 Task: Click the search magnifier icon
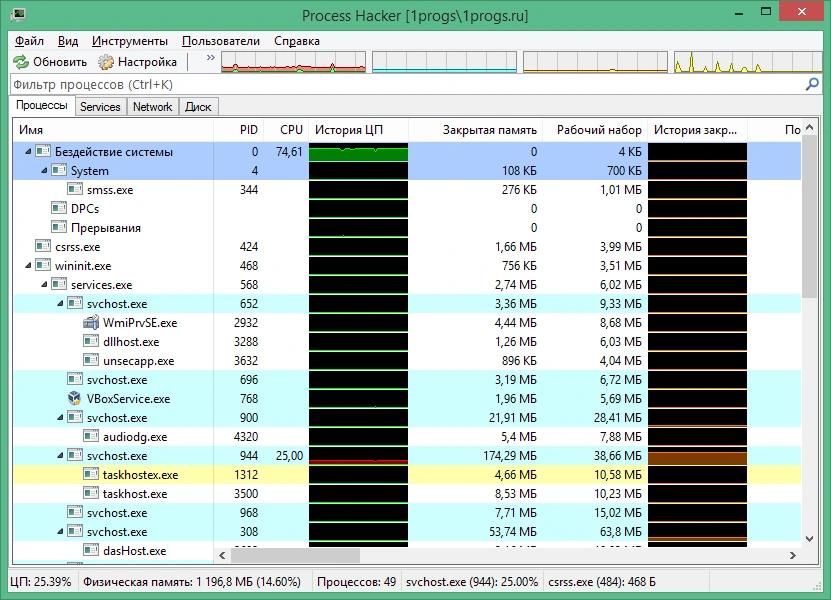tap(812, 84)
